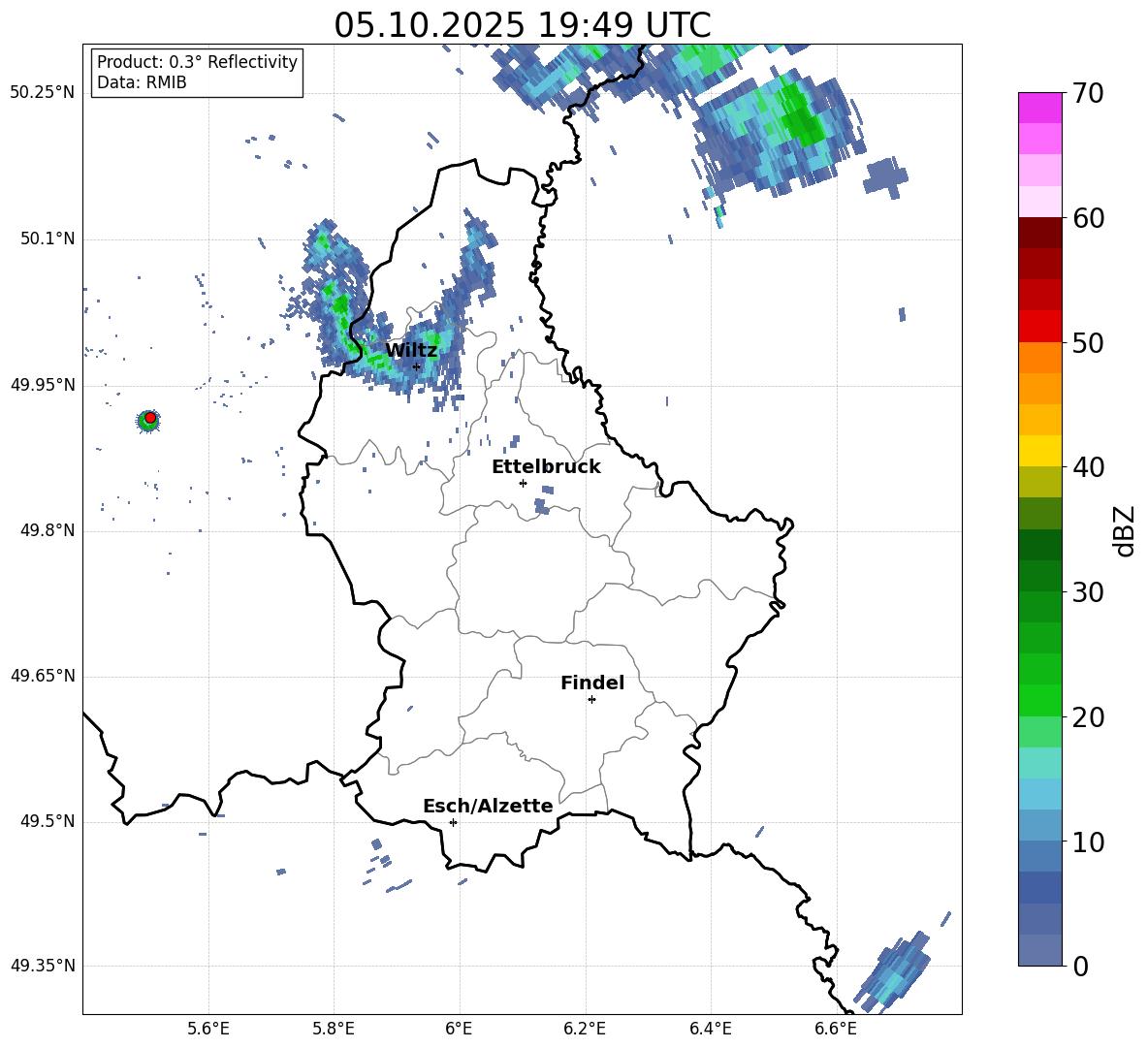Viewport: 1148px width, 1048px height.
Task: Click the 50.1°N latitude label
Action: pos(48,238)
